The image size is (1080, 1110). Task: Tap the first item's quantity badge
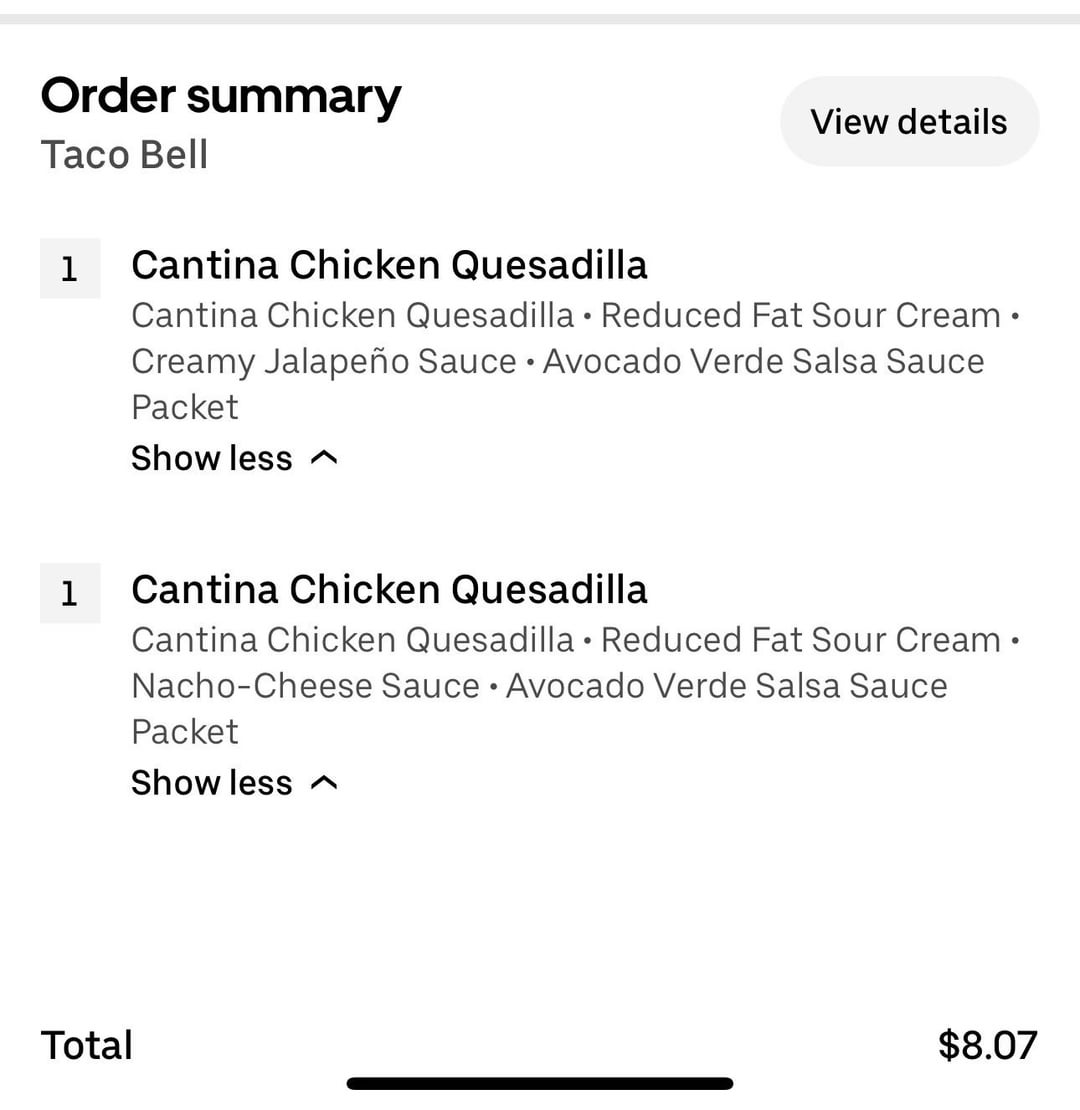pos(70,268)
